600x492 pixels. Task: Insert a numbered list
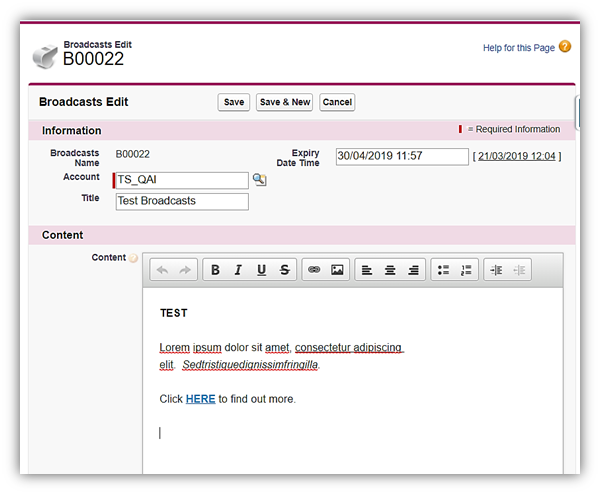click(x=466, y=270)
